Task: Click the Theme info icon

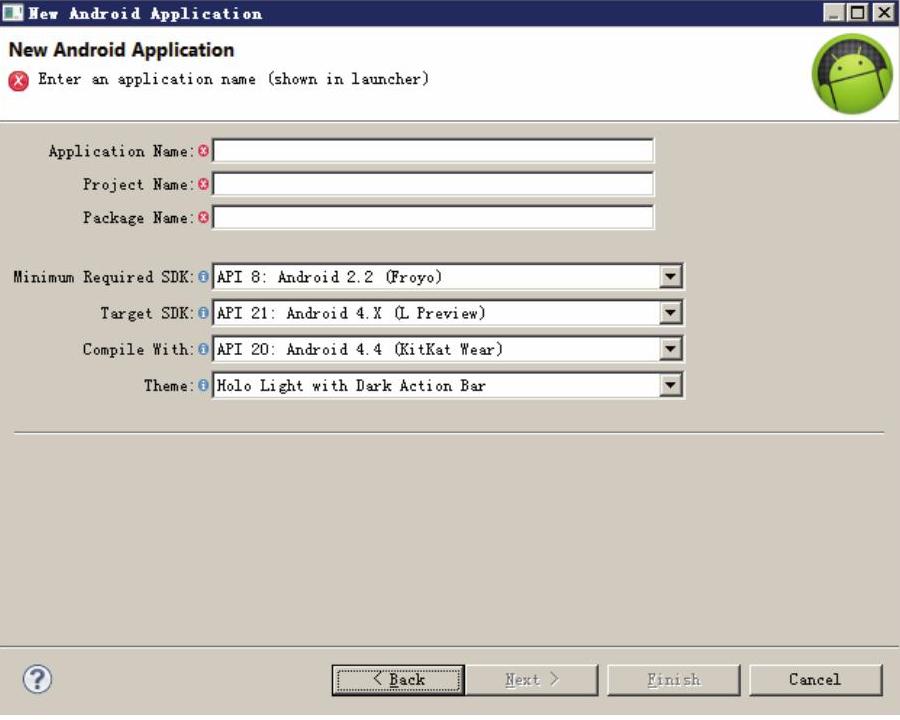Action: 203,385
